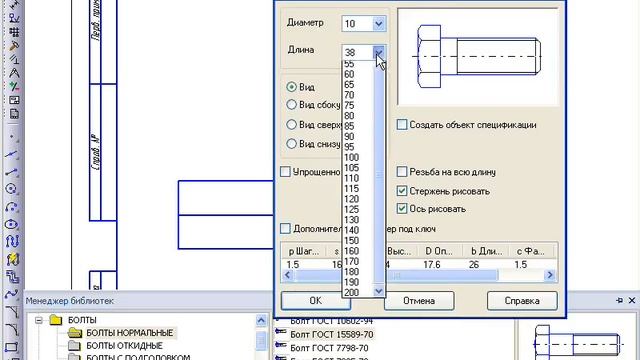Select the Вид снизу radio button
This screenshot has width=640, height=360.
point(291,144)
